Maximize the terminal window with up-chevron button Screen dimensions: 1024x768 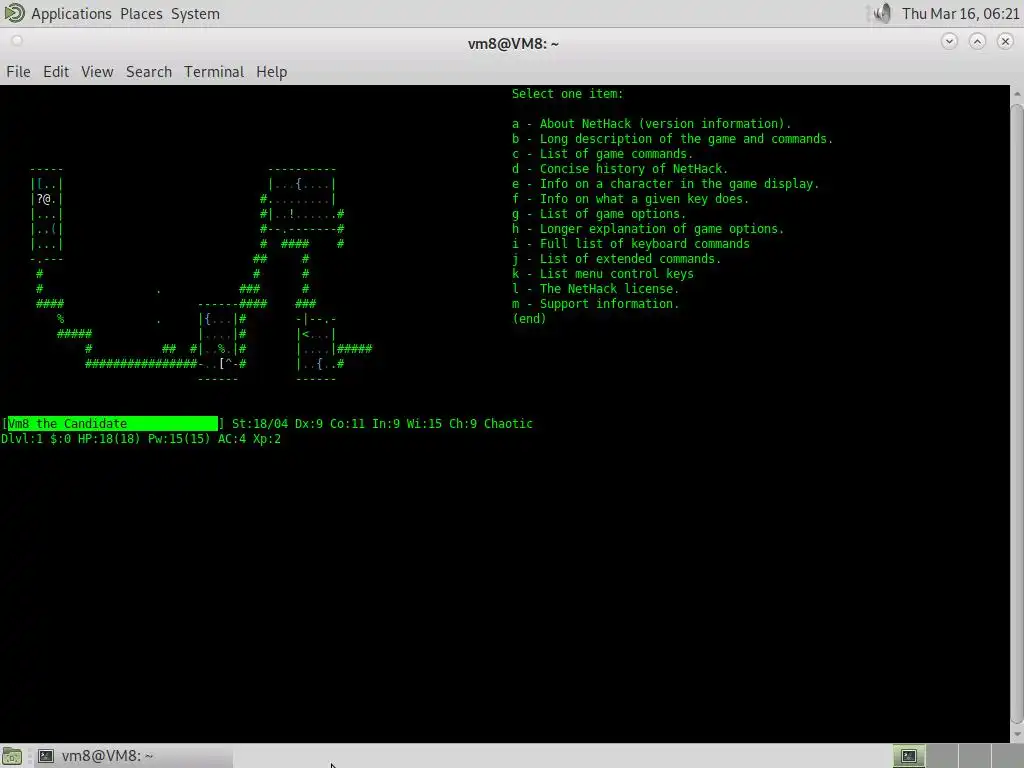(x=977, y=42)
